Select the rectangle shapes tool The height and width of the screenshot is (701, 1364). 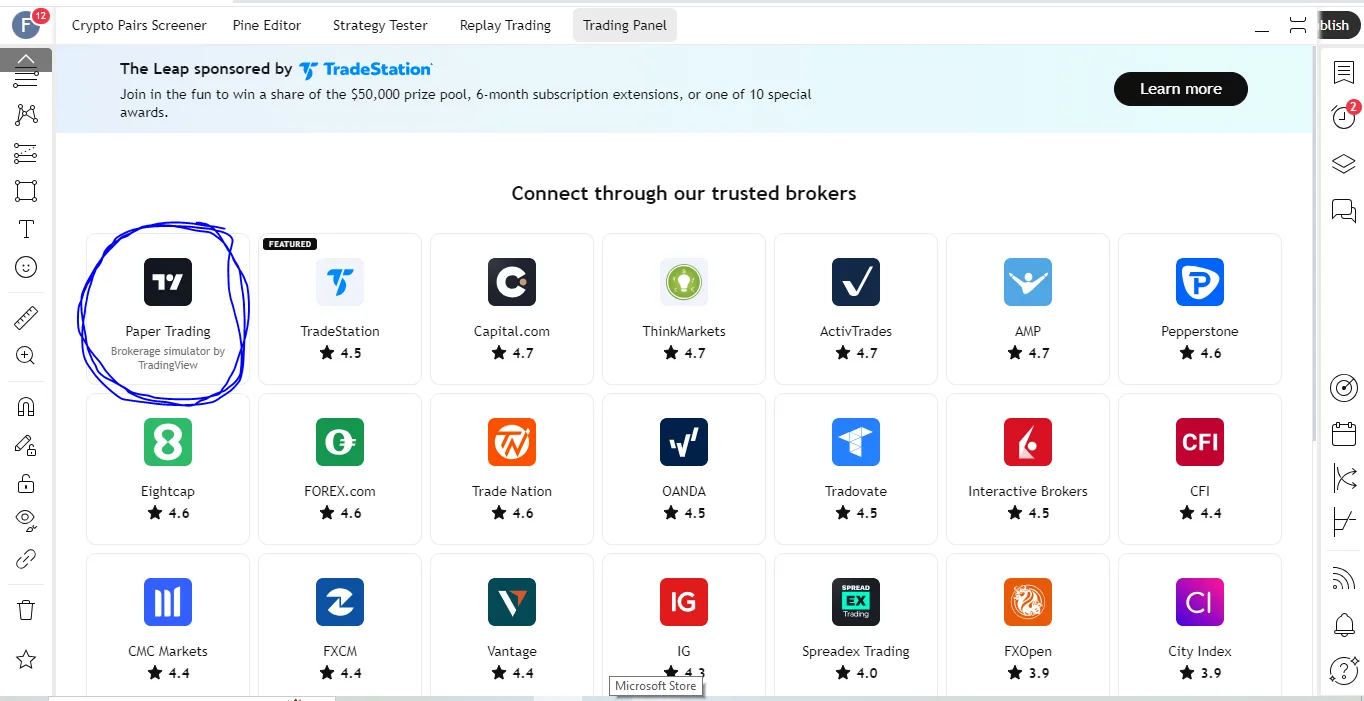coord(26,191)
